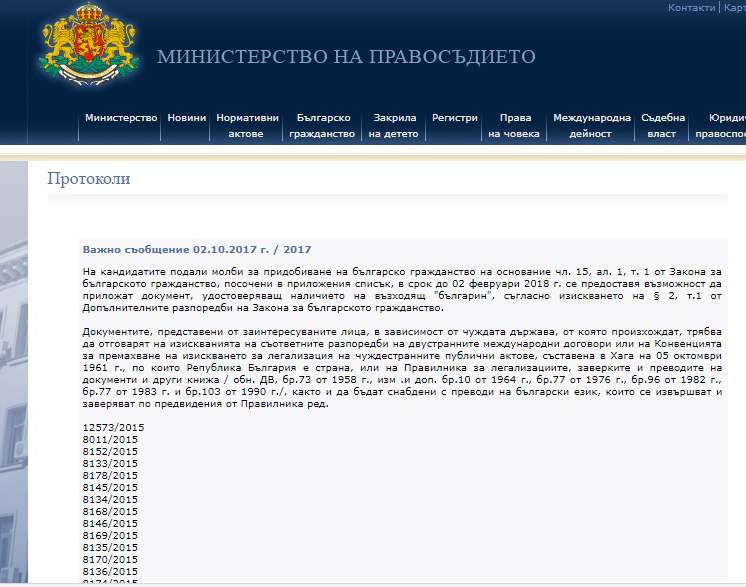Click the Важно съобщение 02.10.2017 title
The width and height of the screenshot is (746, 587).
(x=196, y=249)
